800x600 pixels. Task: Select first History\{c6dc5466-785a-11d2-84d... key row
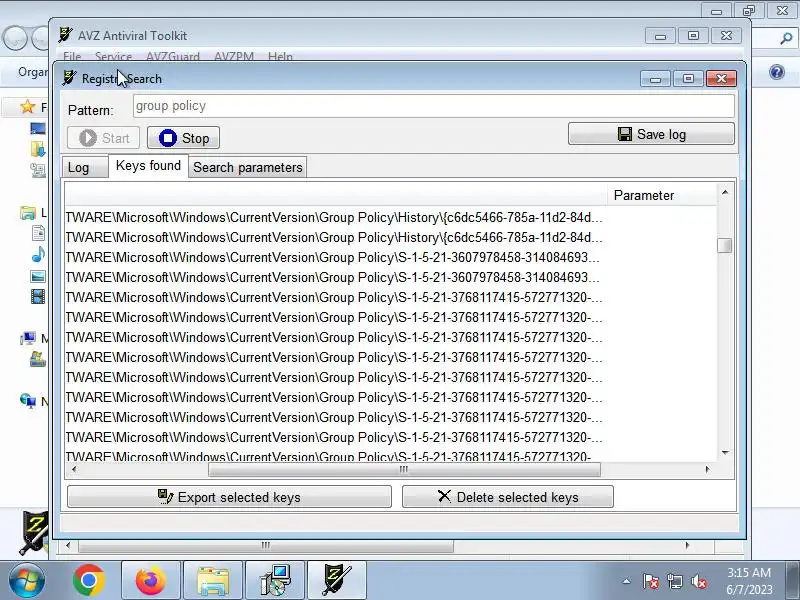coord(334,217)
